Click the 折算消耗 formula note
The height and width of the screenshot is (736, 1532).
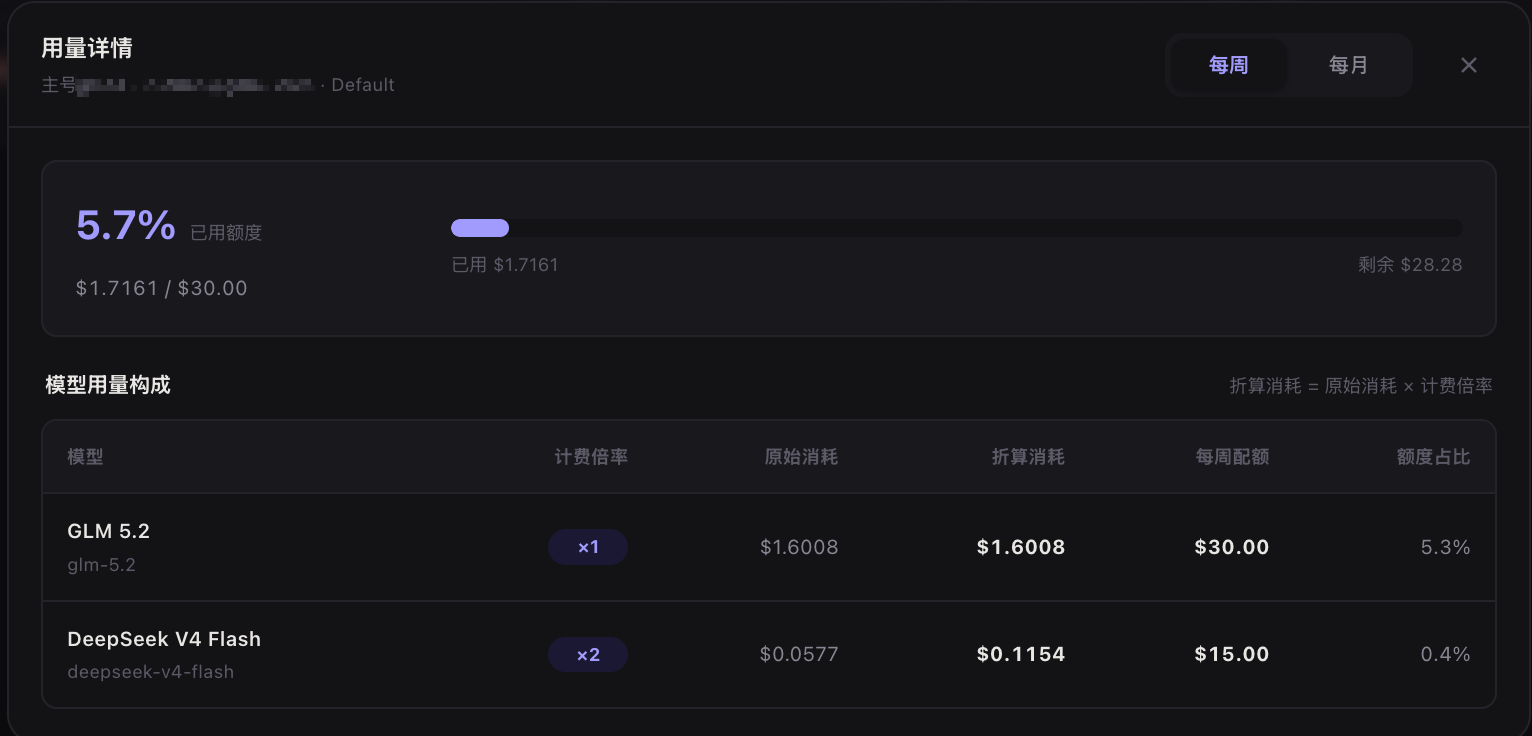coord(1361,386)
